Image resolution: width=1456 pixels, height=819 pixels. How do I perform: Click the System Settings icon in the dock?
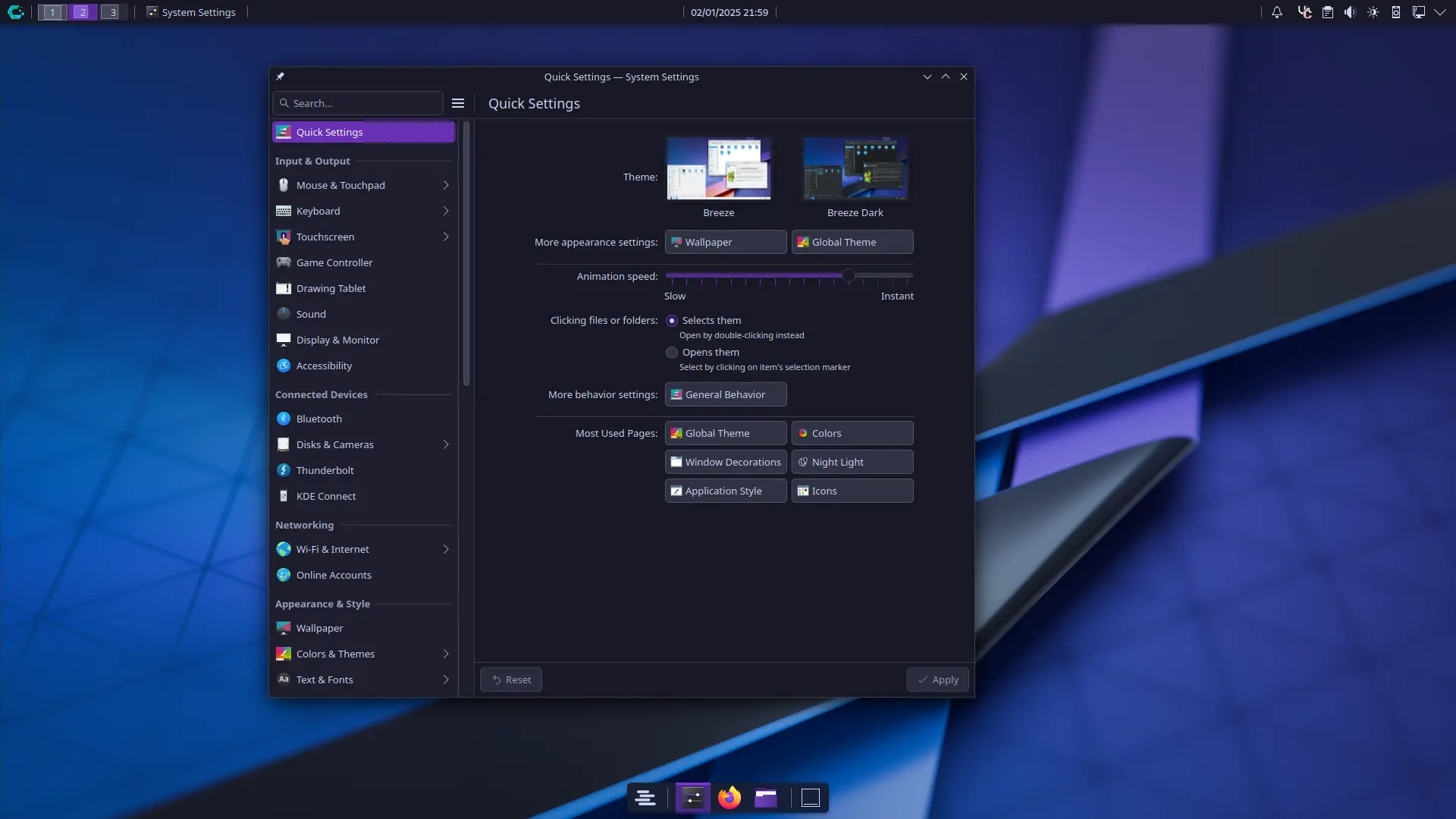[x=693, y=798]
